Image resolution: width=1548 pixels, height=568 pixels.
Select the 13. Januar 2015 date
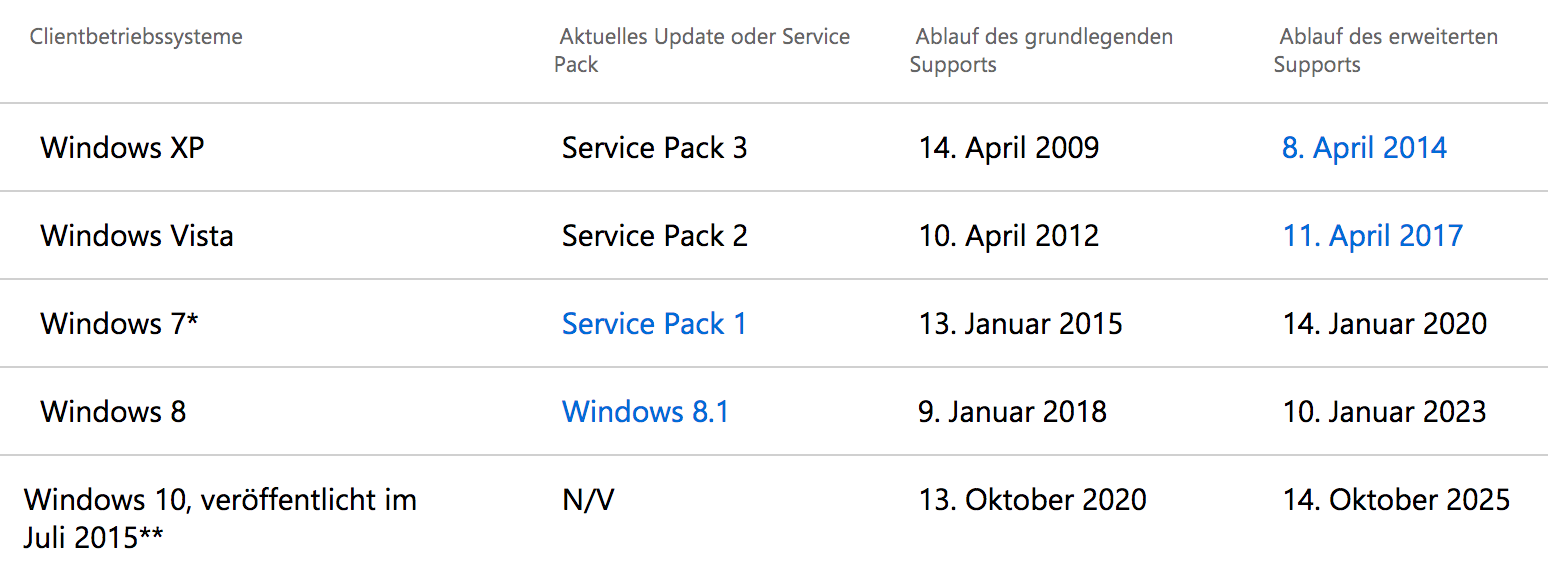1020,324
